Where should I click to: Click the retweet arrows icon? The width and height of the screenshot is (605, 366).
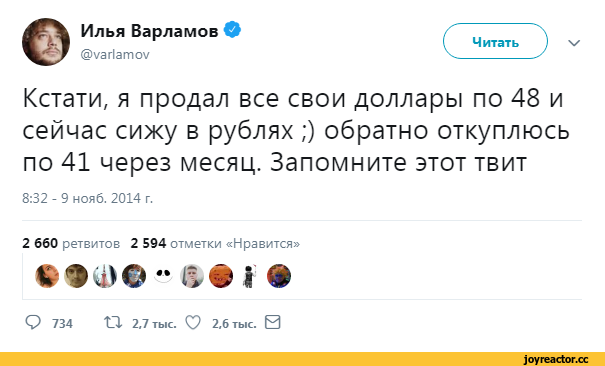coord(113,322)
